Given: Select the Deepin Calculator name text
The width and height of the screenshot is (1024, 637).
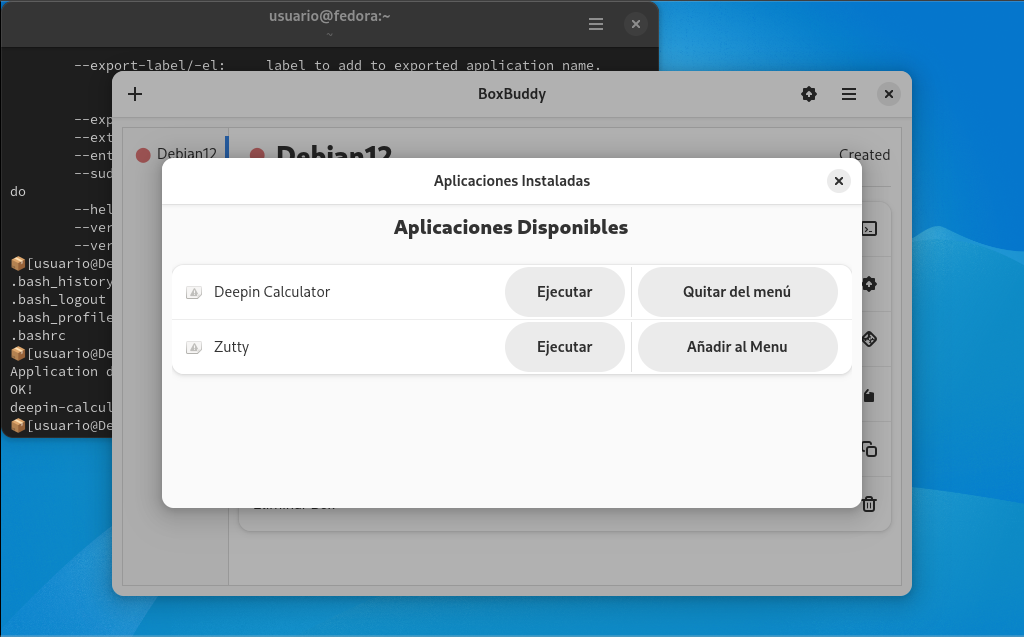Looking at the screenshot, I should 272,292.
